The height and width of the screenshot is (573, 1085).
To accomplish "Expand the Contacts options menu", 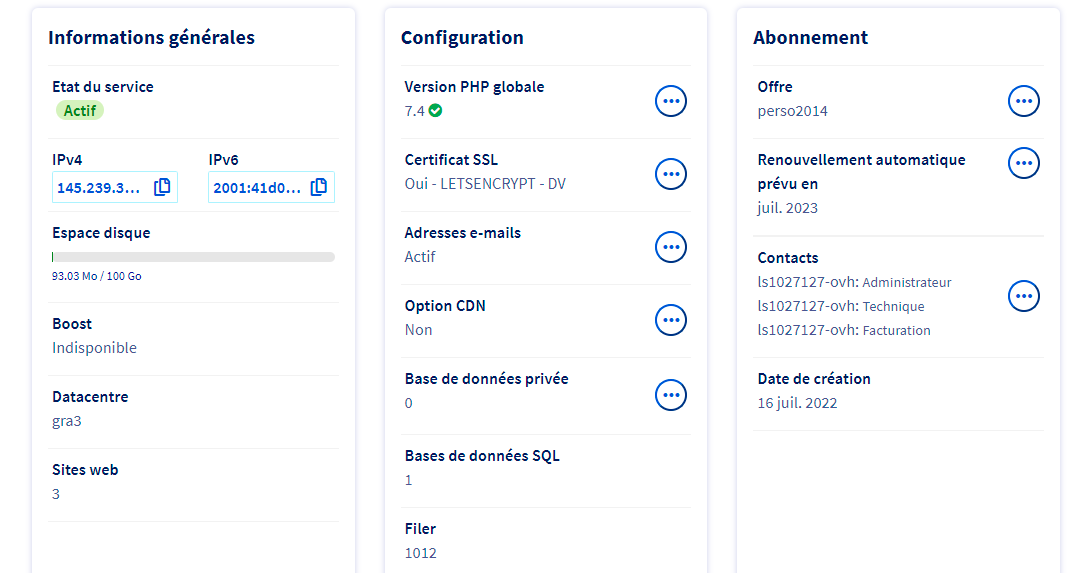I will 1023,296.
